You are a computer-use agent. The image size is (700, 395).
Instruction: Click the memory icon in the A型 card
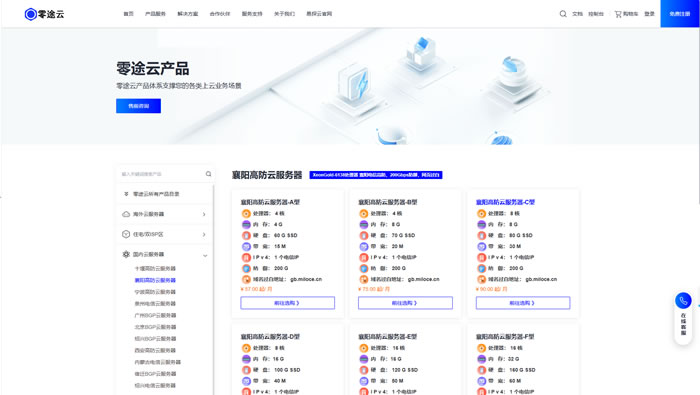(x=246, y=225)
